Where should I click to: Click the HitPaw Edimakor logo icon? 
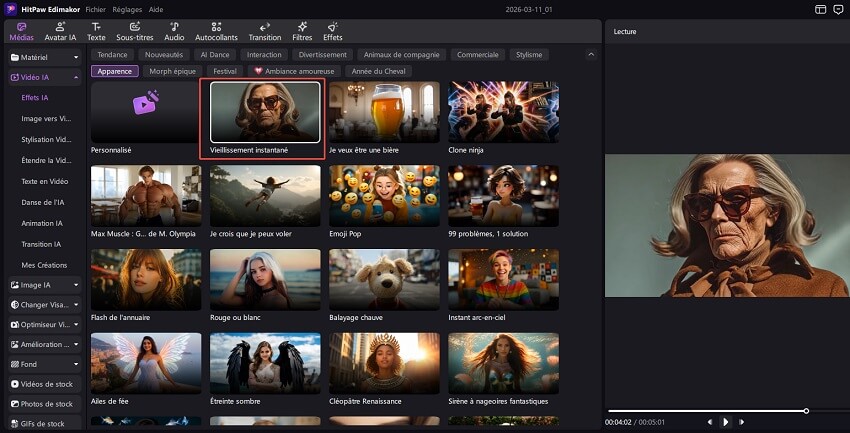point(10,9)
